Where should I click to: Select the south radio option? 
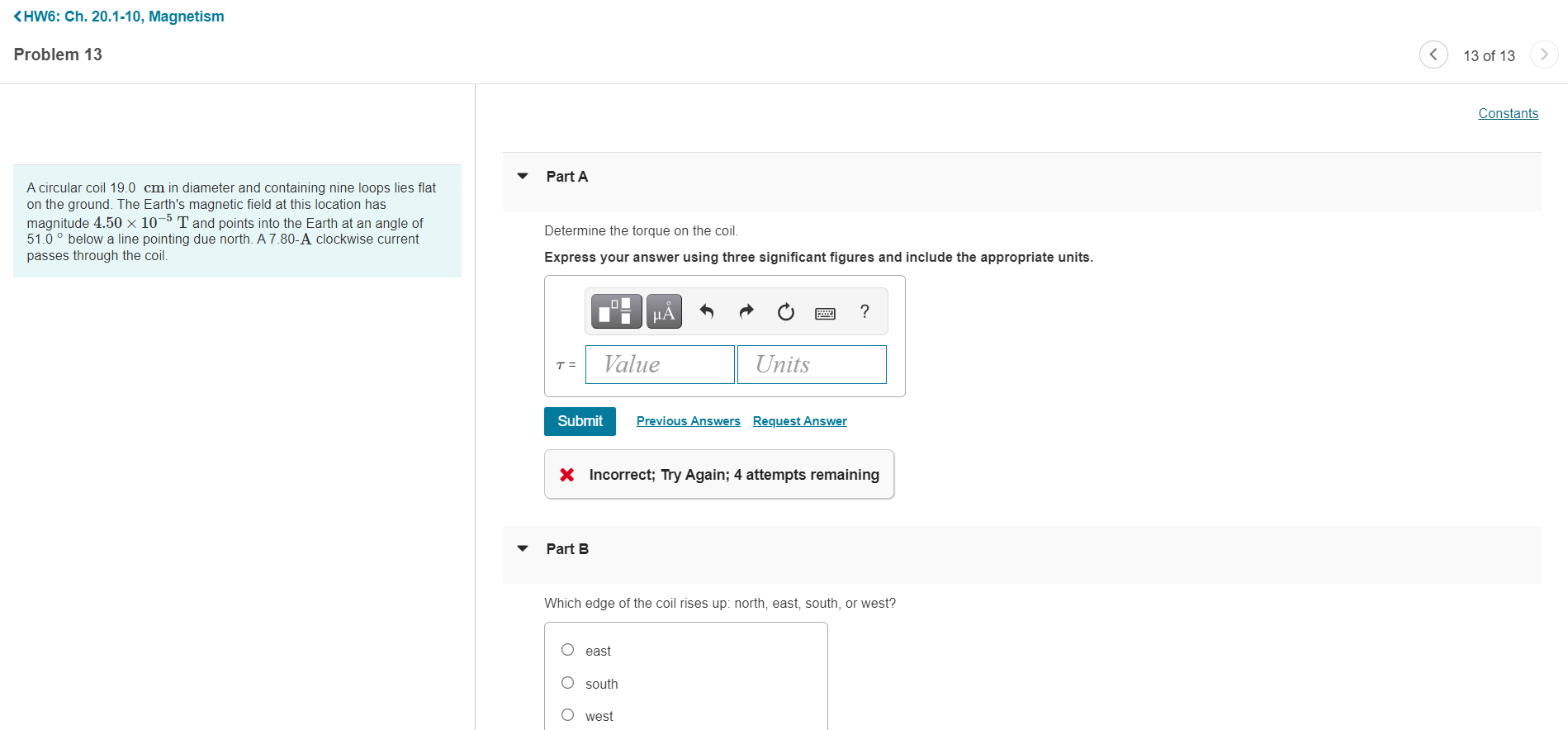(567, 683)
